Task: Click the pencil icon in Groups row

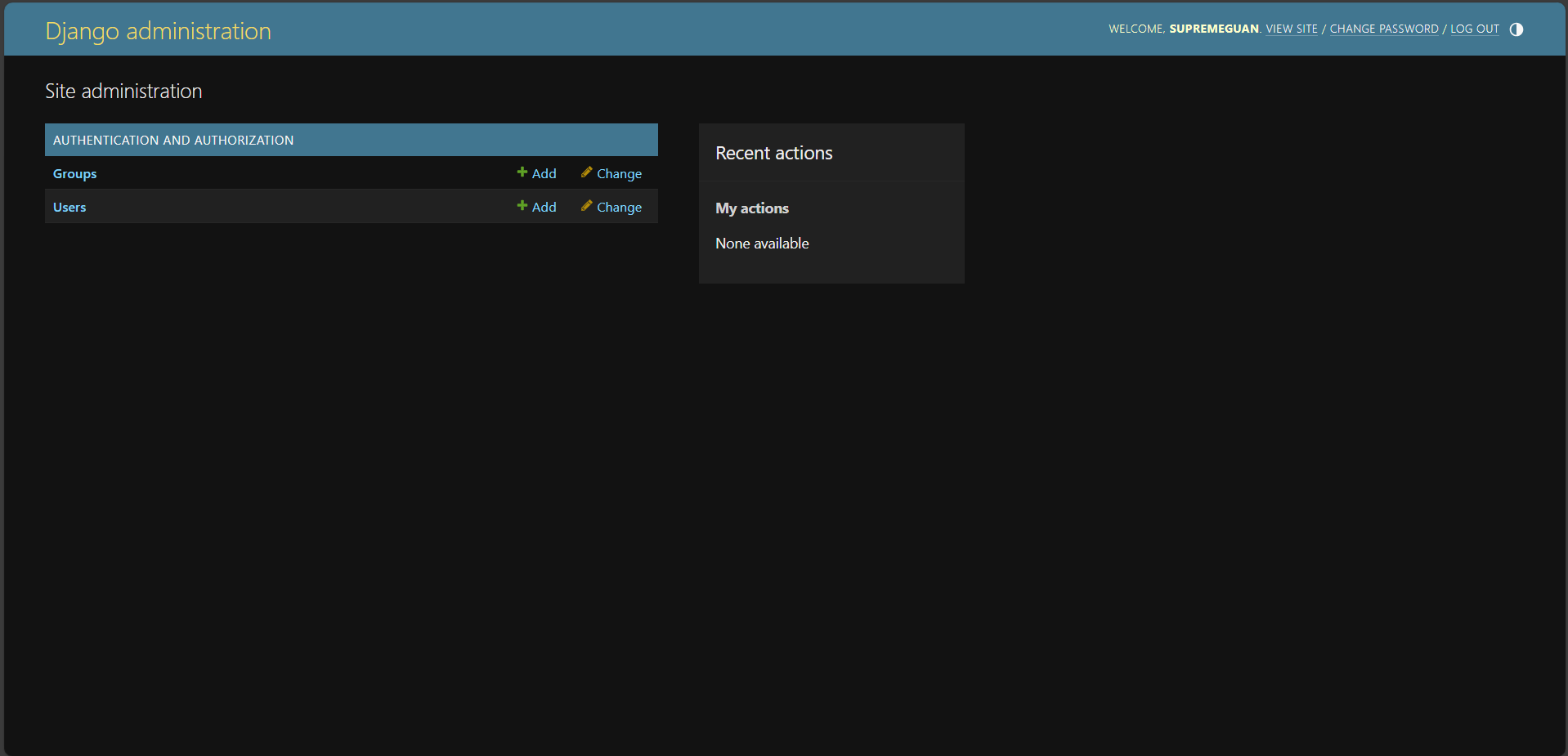Action: pos(586,172)
